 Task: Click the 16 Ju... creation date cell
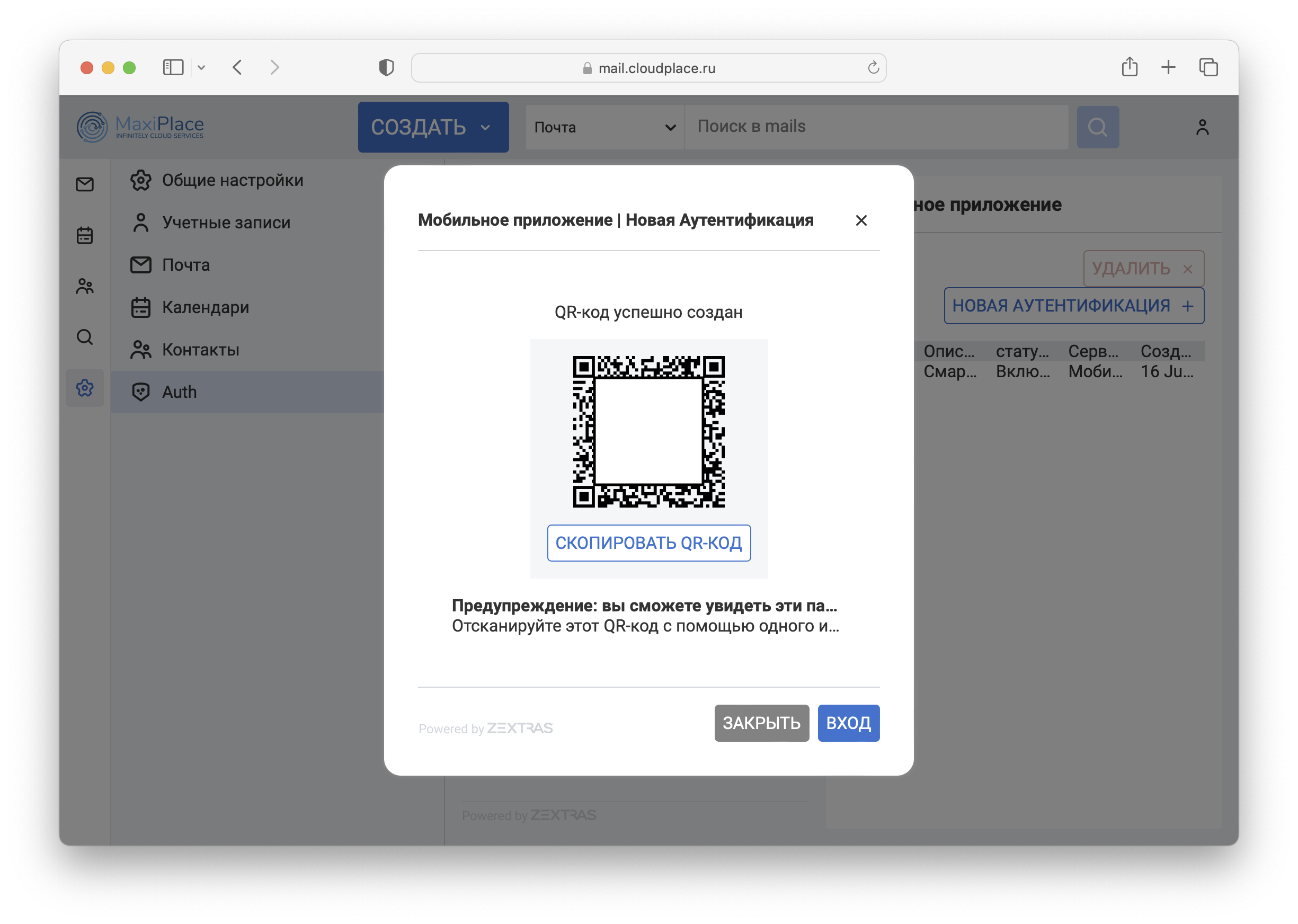pos(1167,371)
